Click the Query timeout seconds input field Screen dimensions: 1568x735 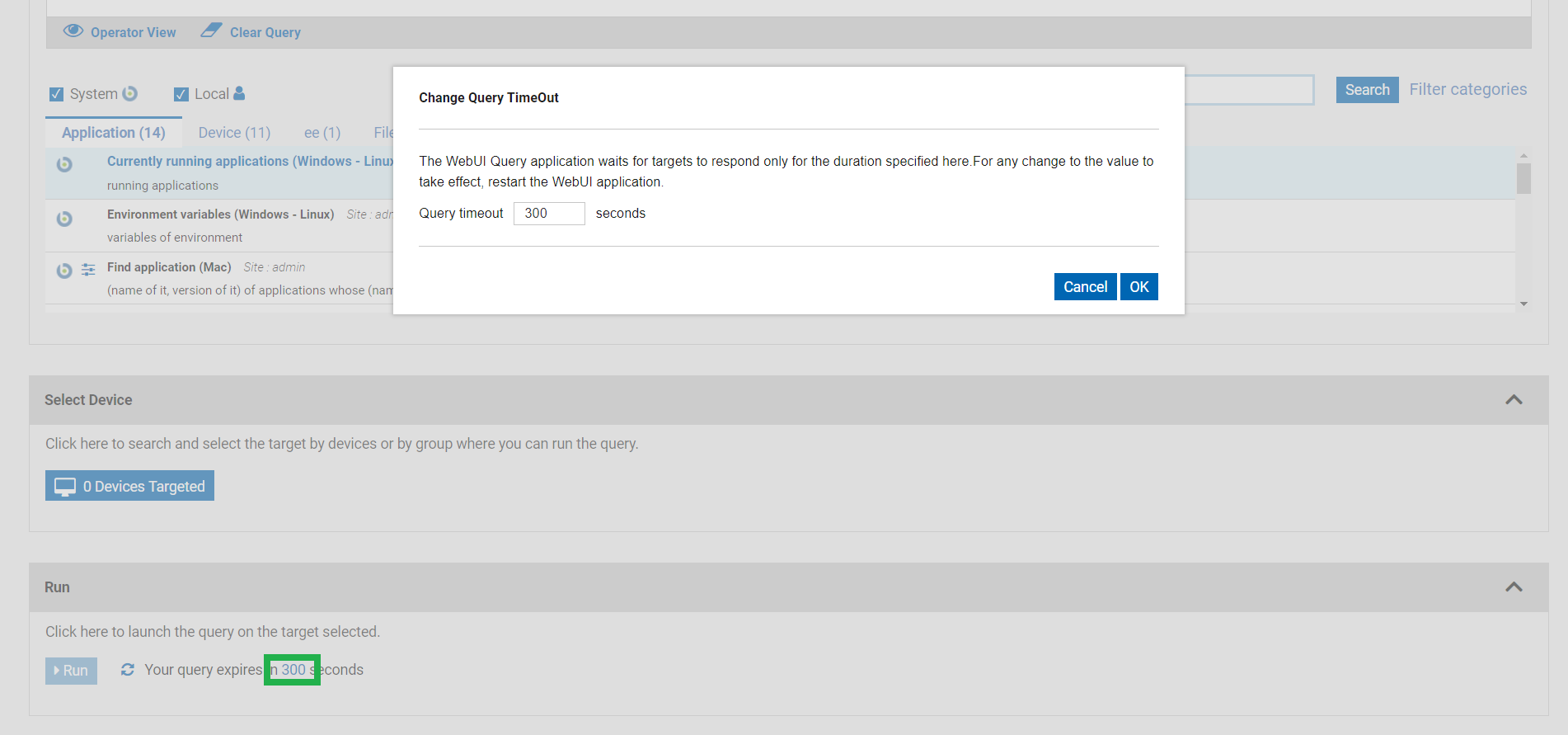549,214
